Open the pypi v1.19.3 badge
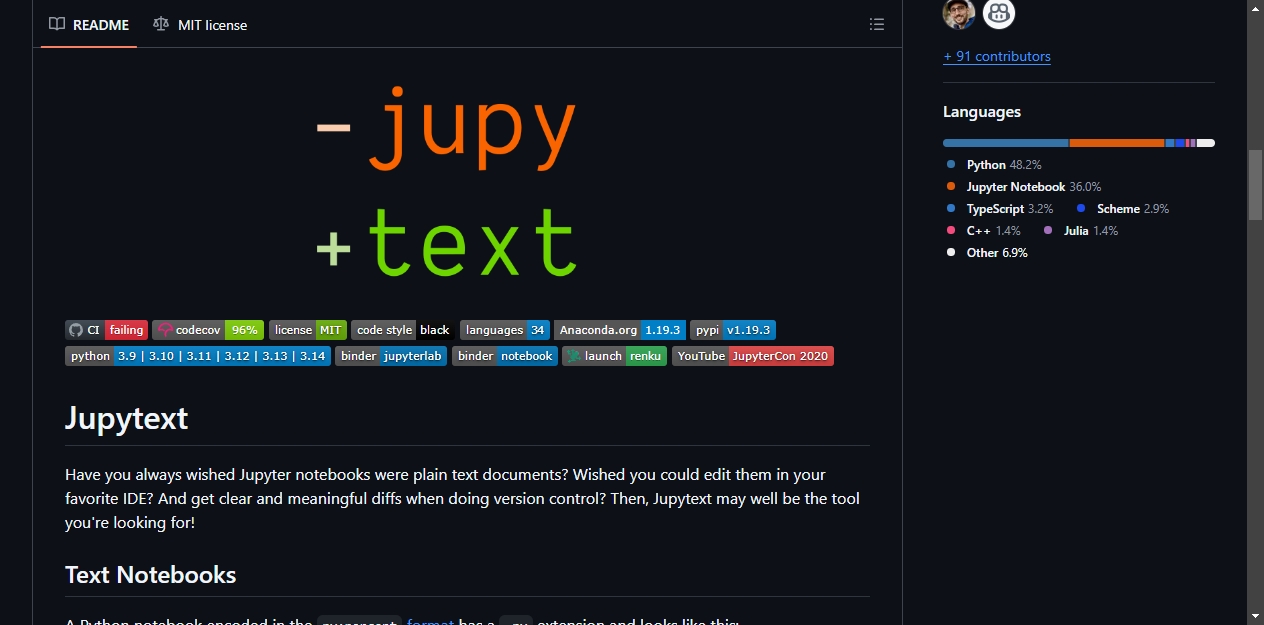 pyautogui.click(x=733, y=330)
